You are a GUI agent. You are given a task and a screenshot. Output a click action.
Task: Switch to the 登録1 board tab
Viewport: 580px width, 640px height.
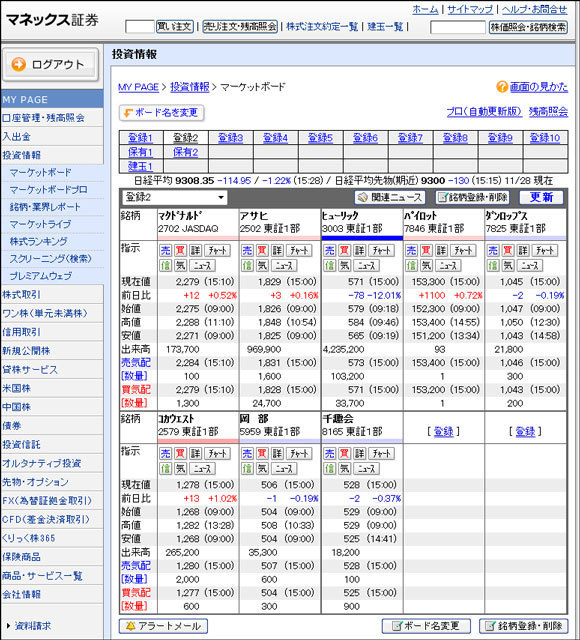[x=140, y=138]
